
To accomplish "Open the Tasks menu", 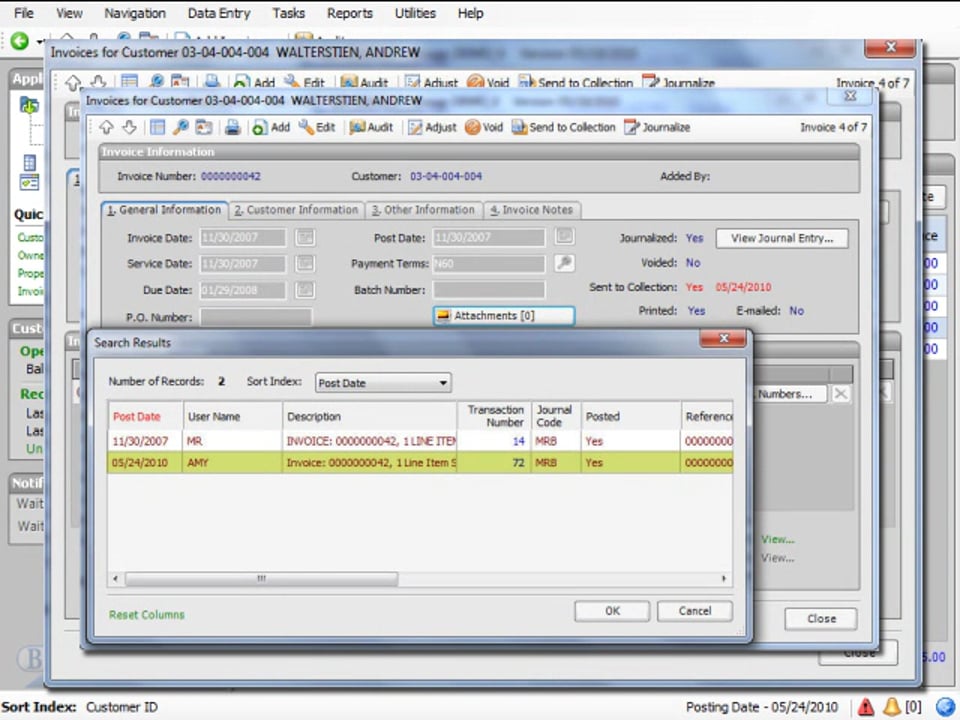I will tap(288, 13).
